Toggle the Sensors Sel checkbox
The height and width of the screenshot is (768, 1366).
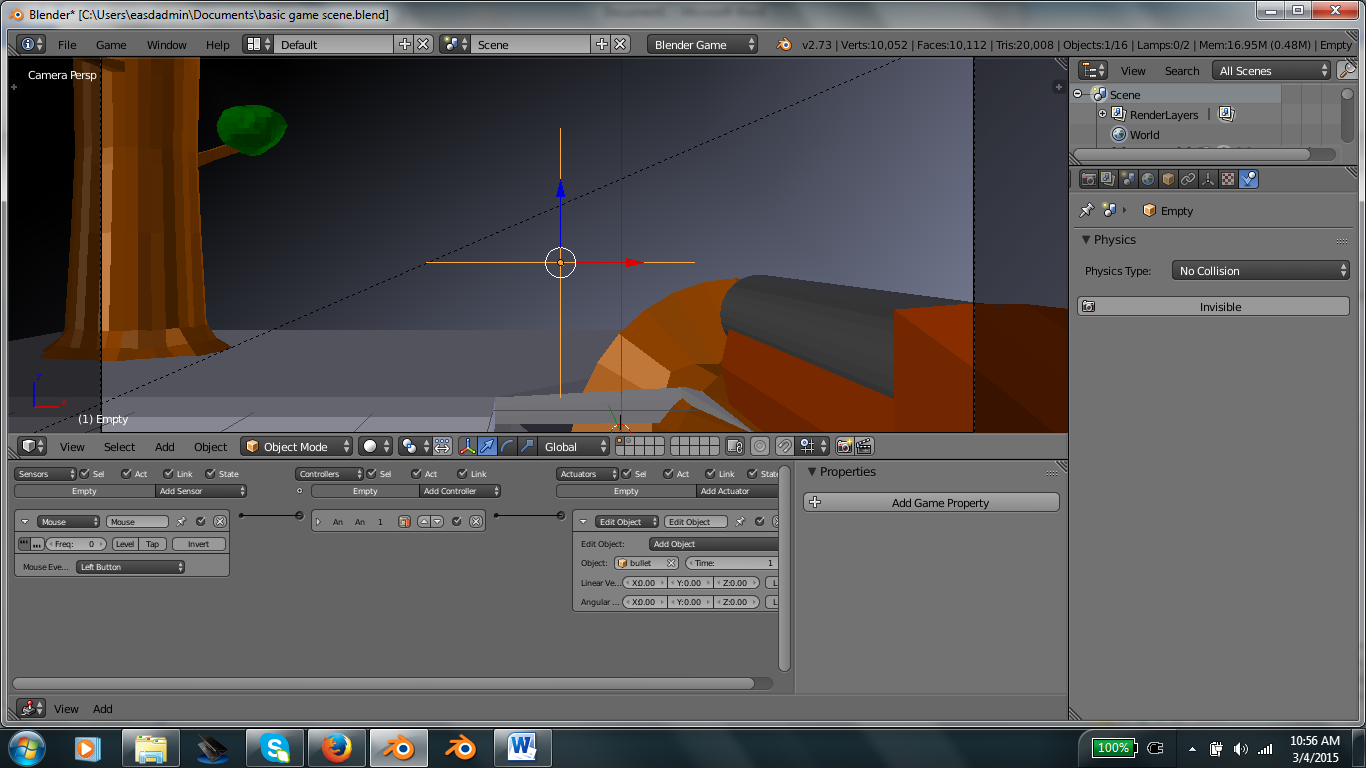click(x=85, y=474)
